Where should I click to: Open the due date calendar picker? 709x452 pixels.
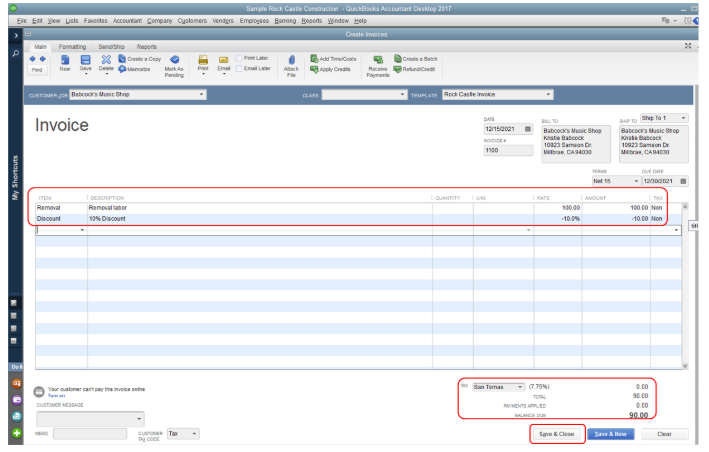(x=683, y=181)
